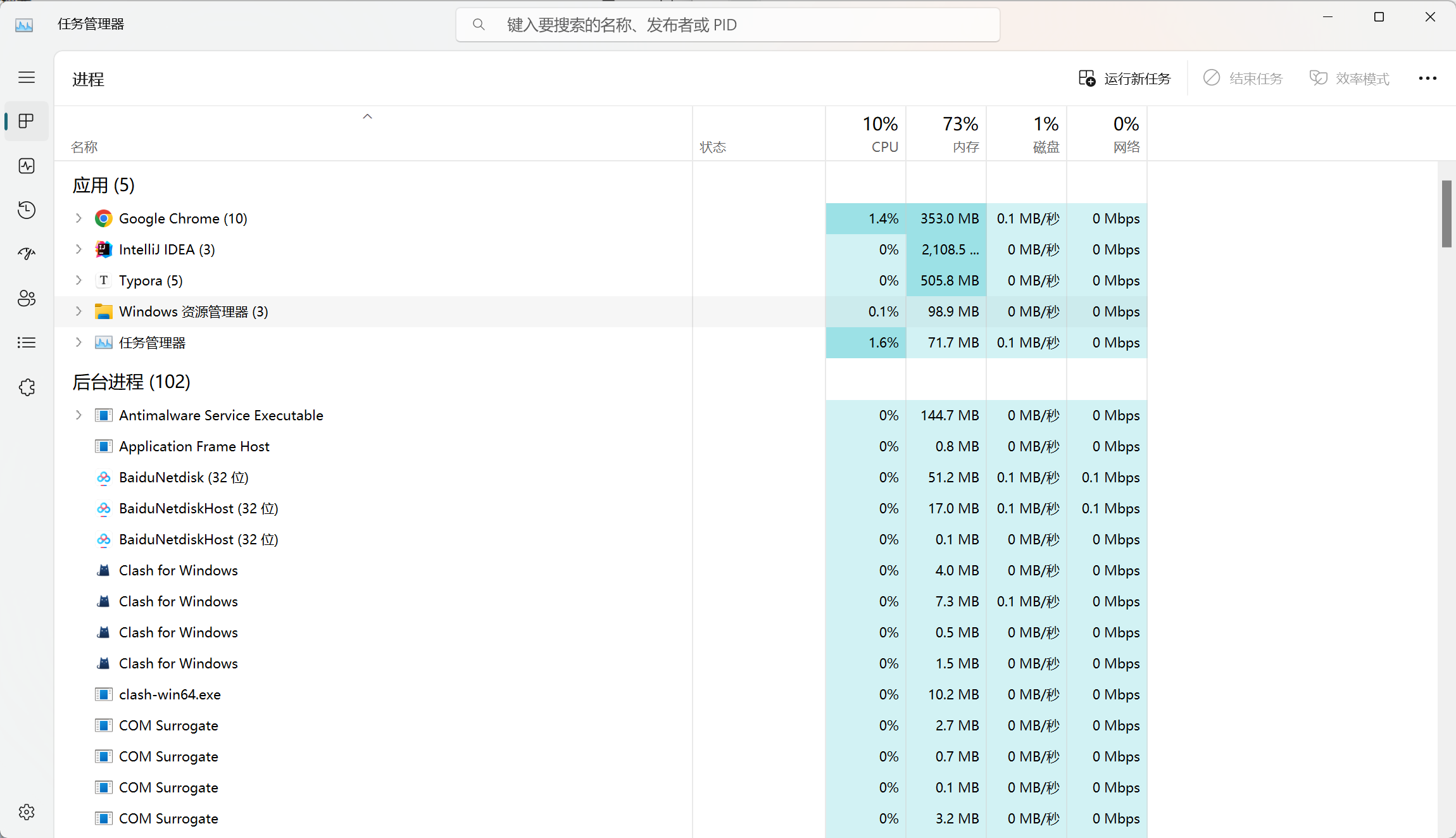This screenshot has height=838, width=1456.
Task: Expand the Google Chrome (10) group
Action: pyautogui.click(x=78, y=218)
